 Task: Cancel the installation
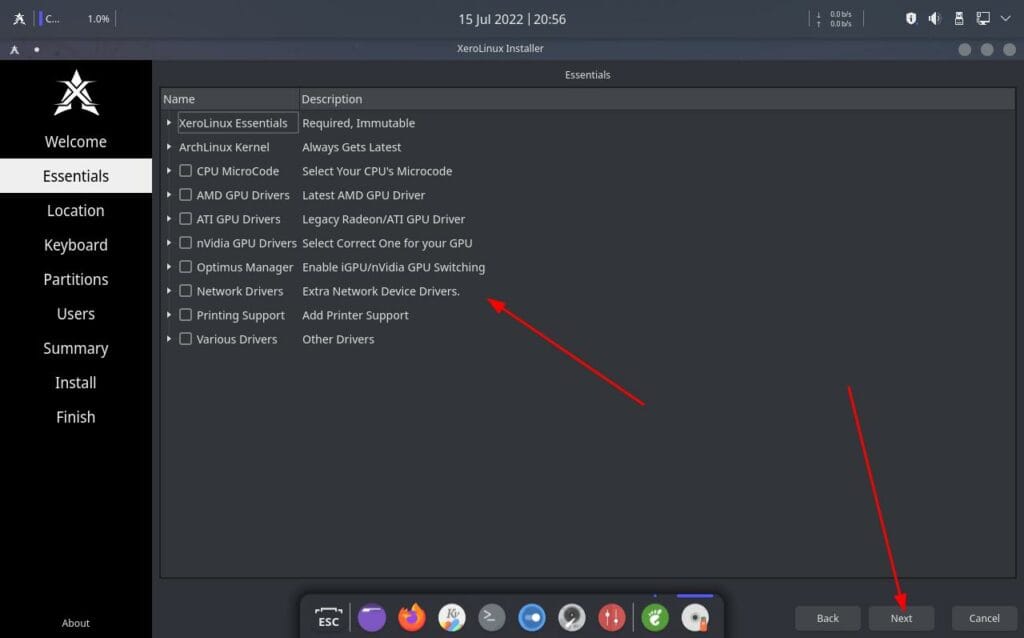coord(984,618)
